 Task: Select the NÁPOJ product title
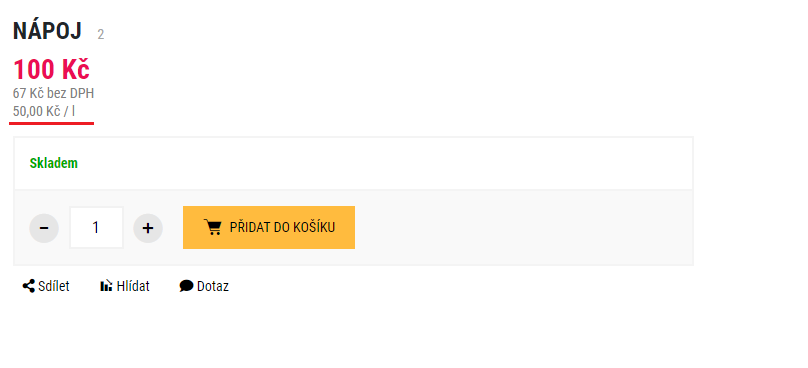click(x=47, y=32)
